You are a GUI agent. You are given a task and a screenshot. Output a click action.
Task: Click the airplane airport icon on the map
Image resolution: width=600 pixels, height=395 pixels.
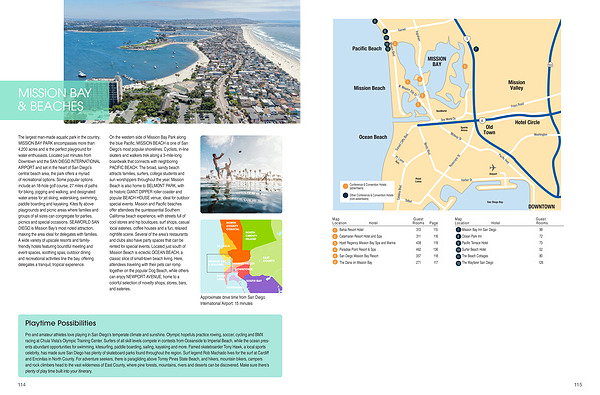[x=492, y=168]
